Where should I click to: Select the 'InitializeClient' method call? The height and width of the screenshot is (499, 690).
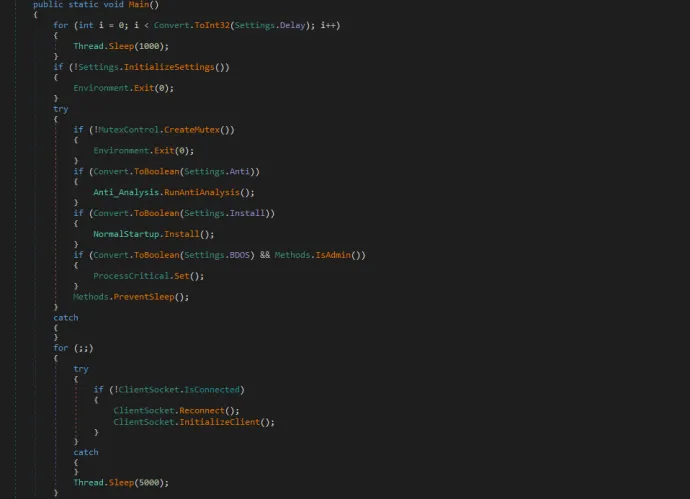tap(220, 422)
